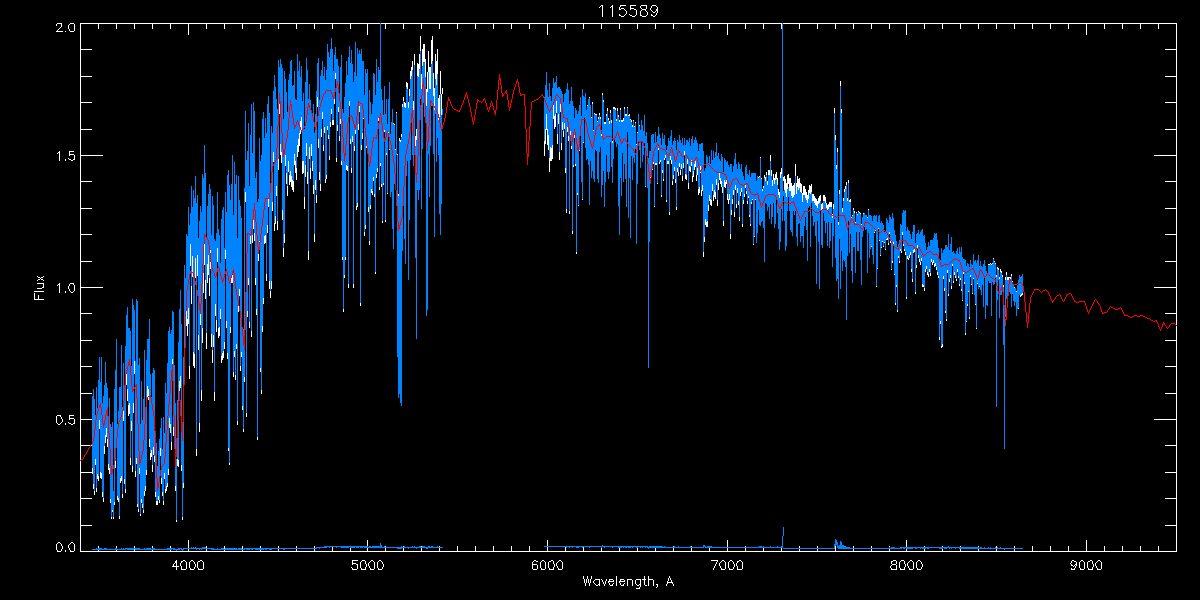Click the Wavelength, A x-axis label
Screen dimensions: 1200x600
click(x=627, y=582)
